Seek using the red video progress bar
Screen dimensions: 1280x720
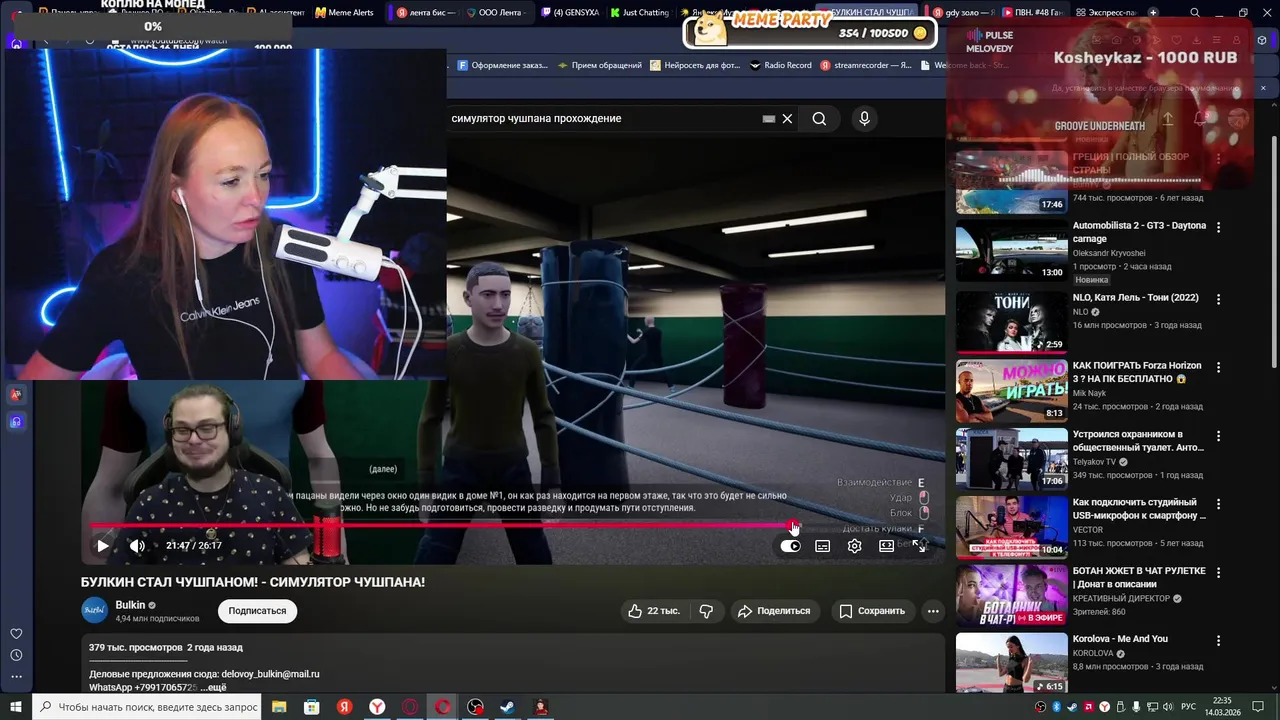click(x=443, y=524)
